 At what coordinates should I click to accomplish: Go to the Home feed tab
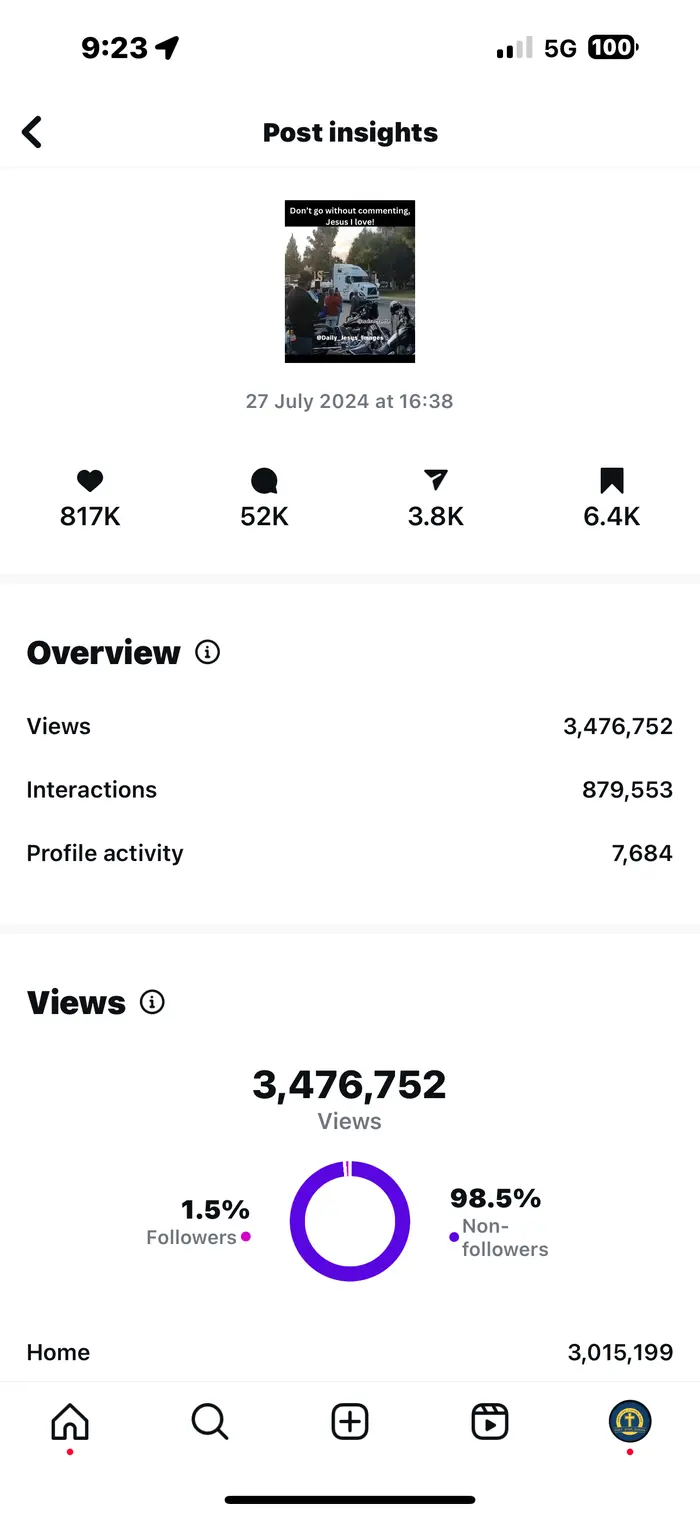[70, 1421]
